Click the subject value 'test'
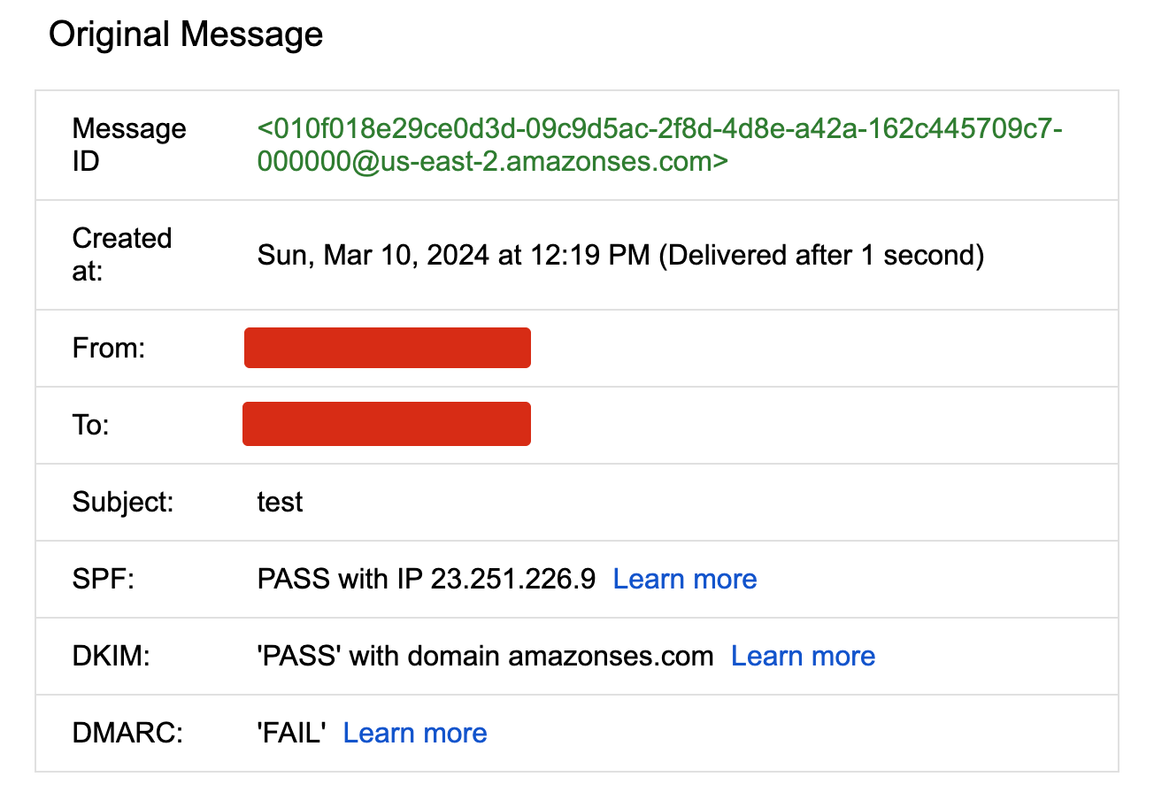The image size is (1154, 800). [280, 502]
